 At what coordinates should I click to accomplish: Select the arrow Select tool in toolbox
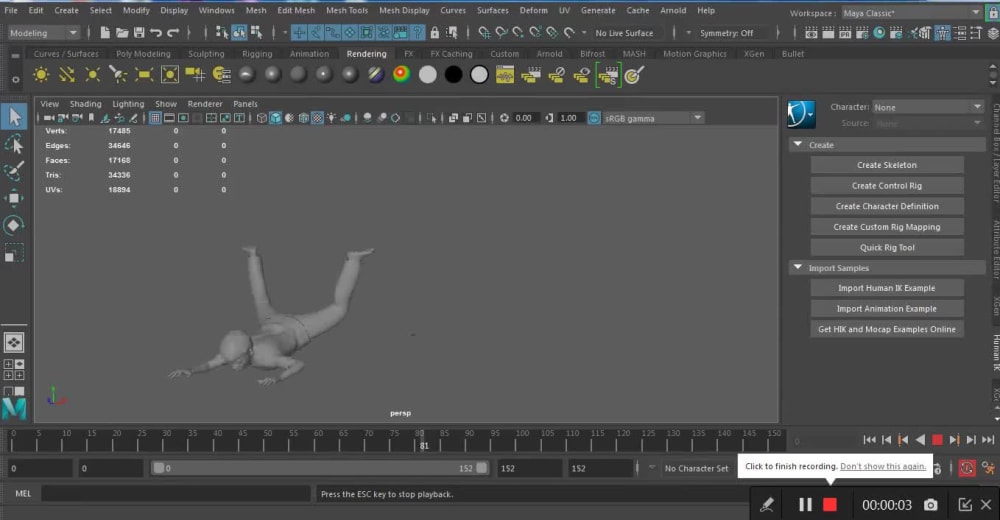[x=14, y=117]
